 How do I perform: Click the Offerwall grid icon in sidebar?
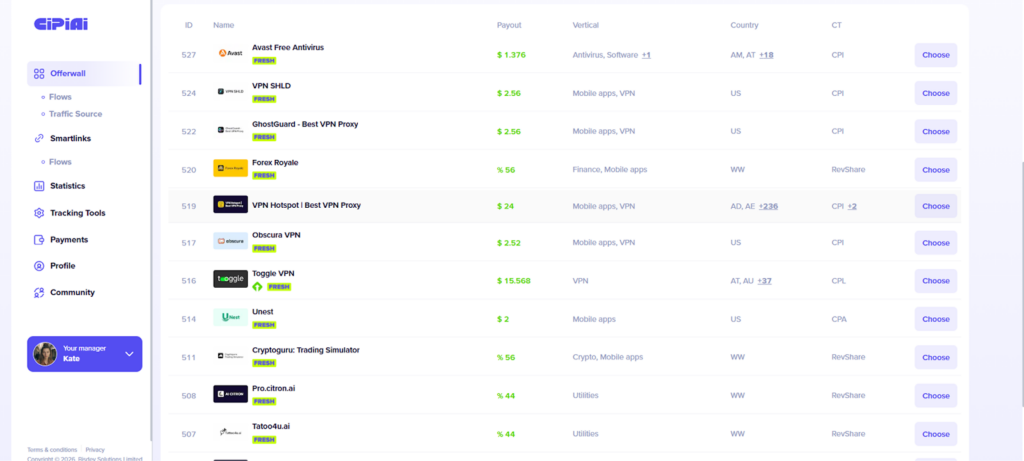[x=39, y=74]
